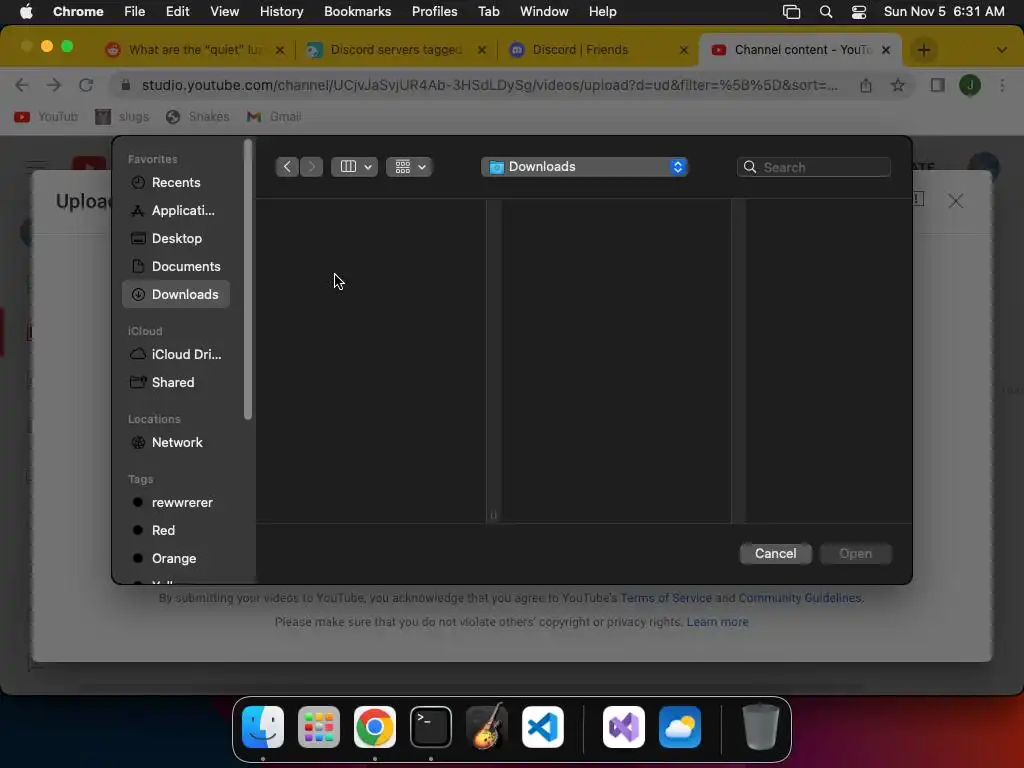Open the item grouping dropdown
The height and width of the screenshot is (768, 1024).
pyautogui.click(x=409, y=167)
